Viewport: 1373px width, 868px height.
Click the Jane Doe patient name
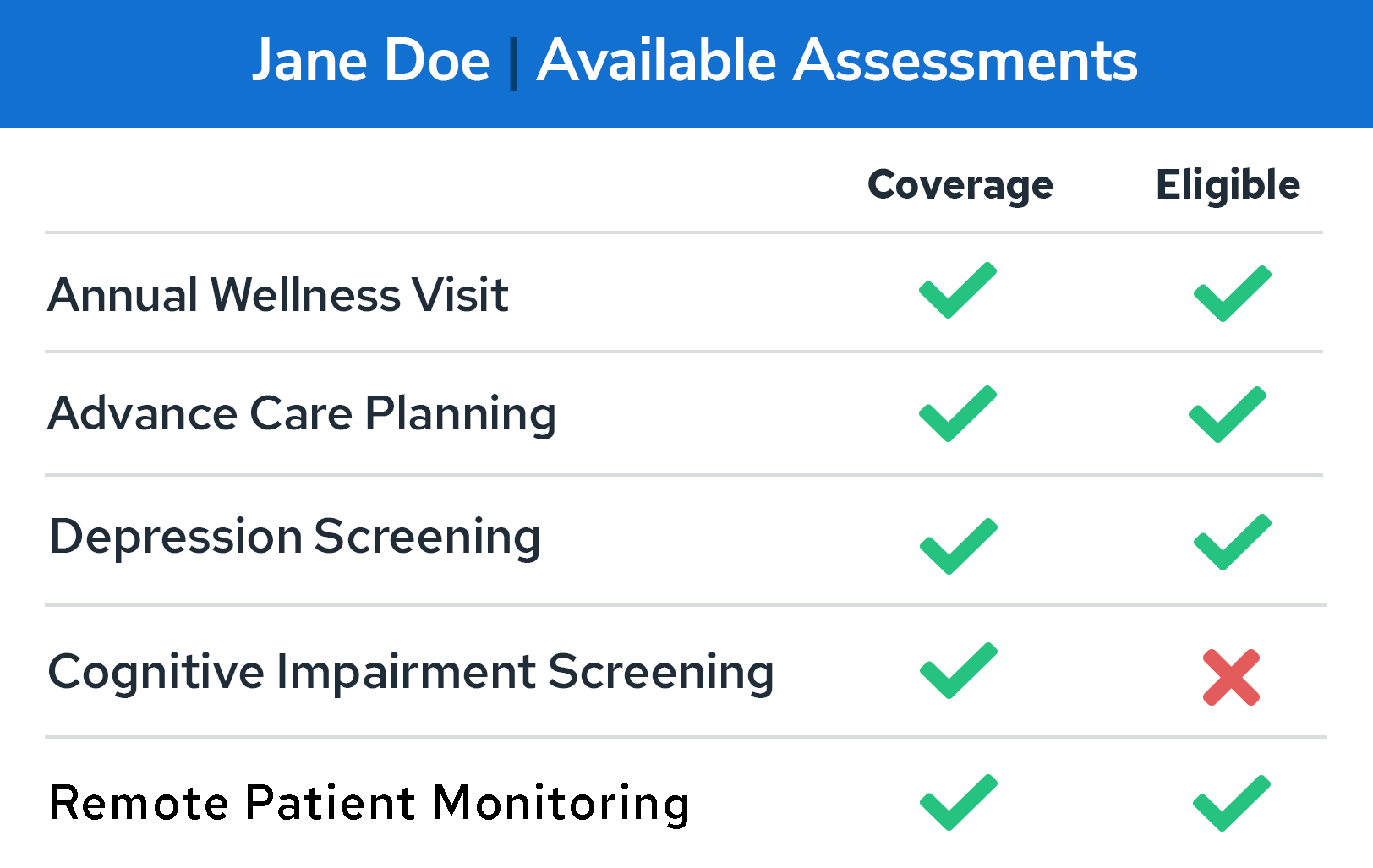point(371,61)
